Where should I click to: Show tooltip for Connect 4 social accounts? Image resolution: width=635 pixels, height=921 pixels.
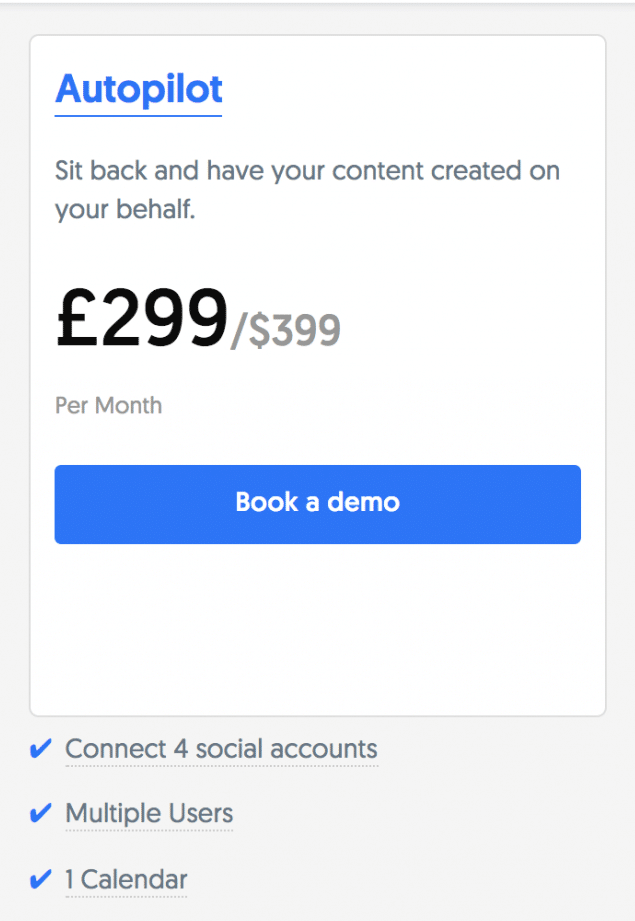(x=221, y=749)
